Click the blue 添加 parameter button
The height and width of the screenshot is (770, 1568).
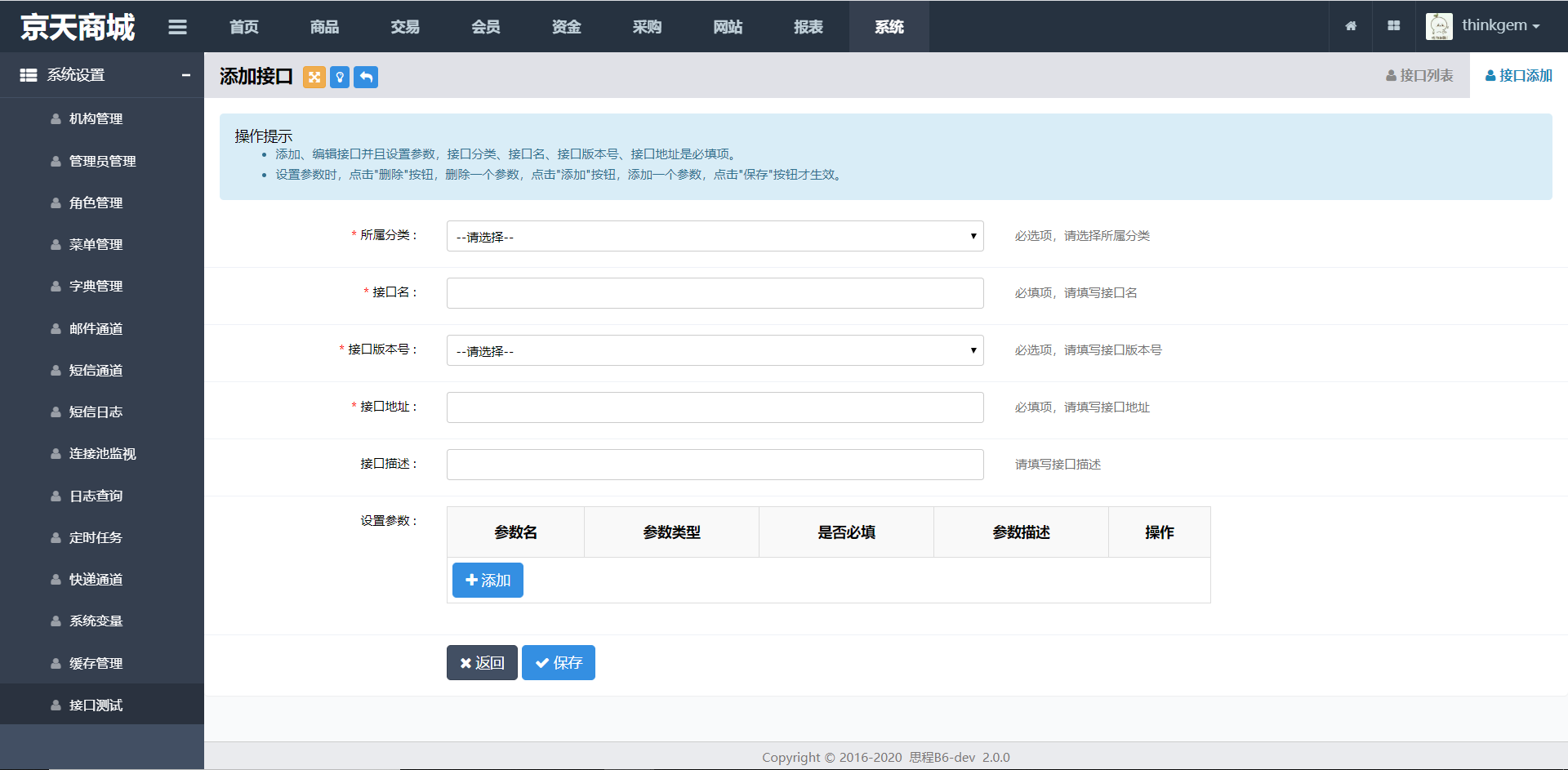tap(488, 581)
